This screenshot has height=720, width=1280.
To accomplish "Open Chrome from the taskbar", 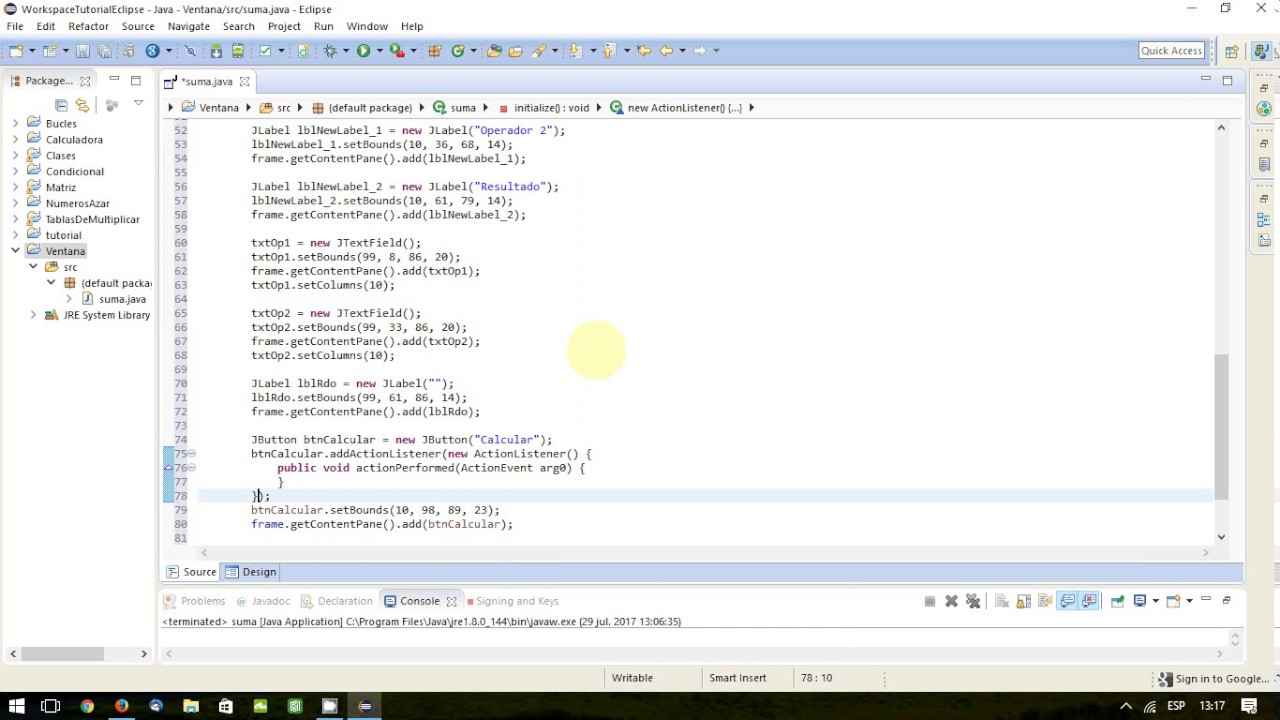I will click(87, 706).
